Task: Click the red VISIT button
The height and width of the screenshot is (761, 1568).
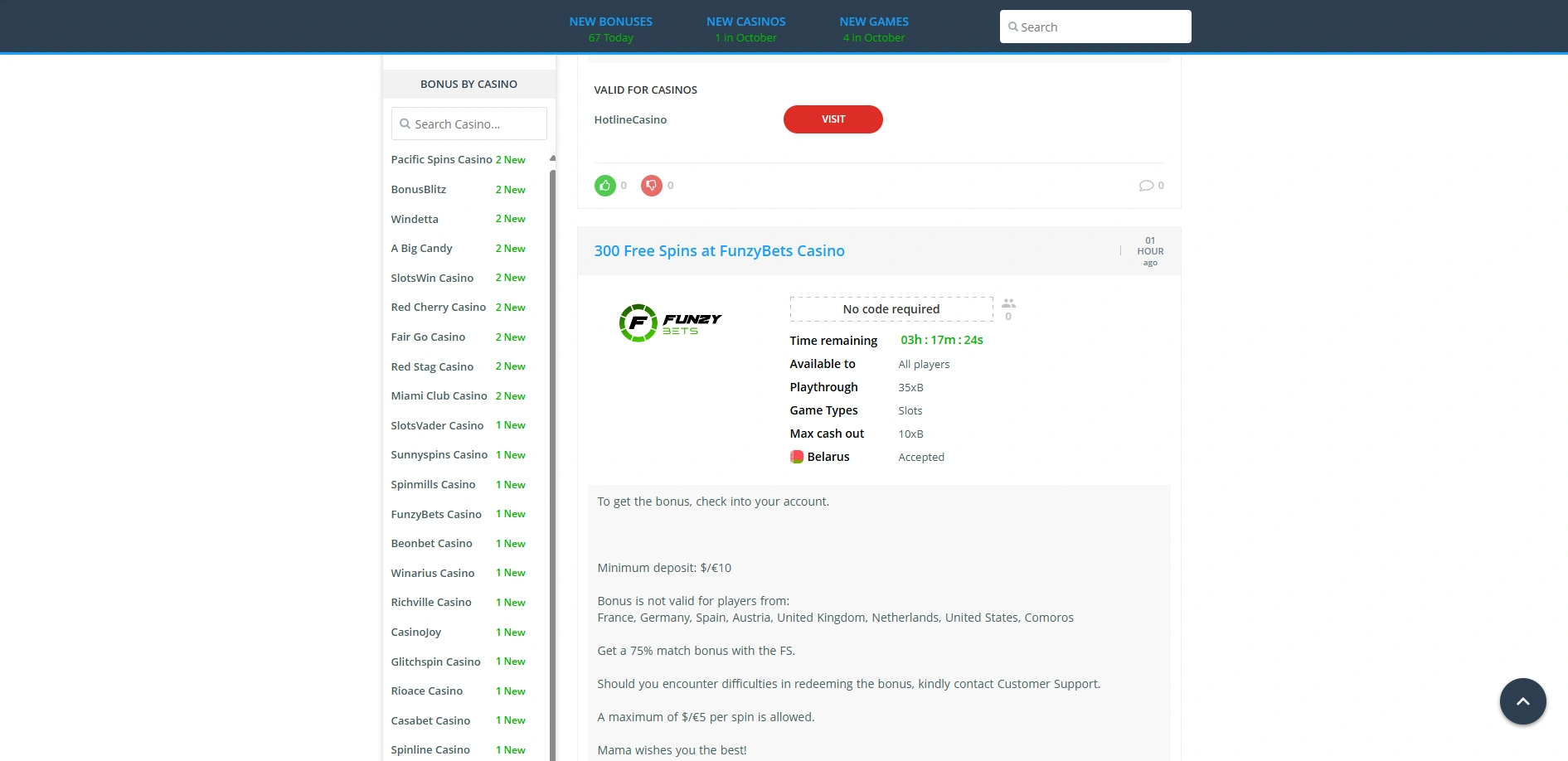Action: tap(833, 119)
